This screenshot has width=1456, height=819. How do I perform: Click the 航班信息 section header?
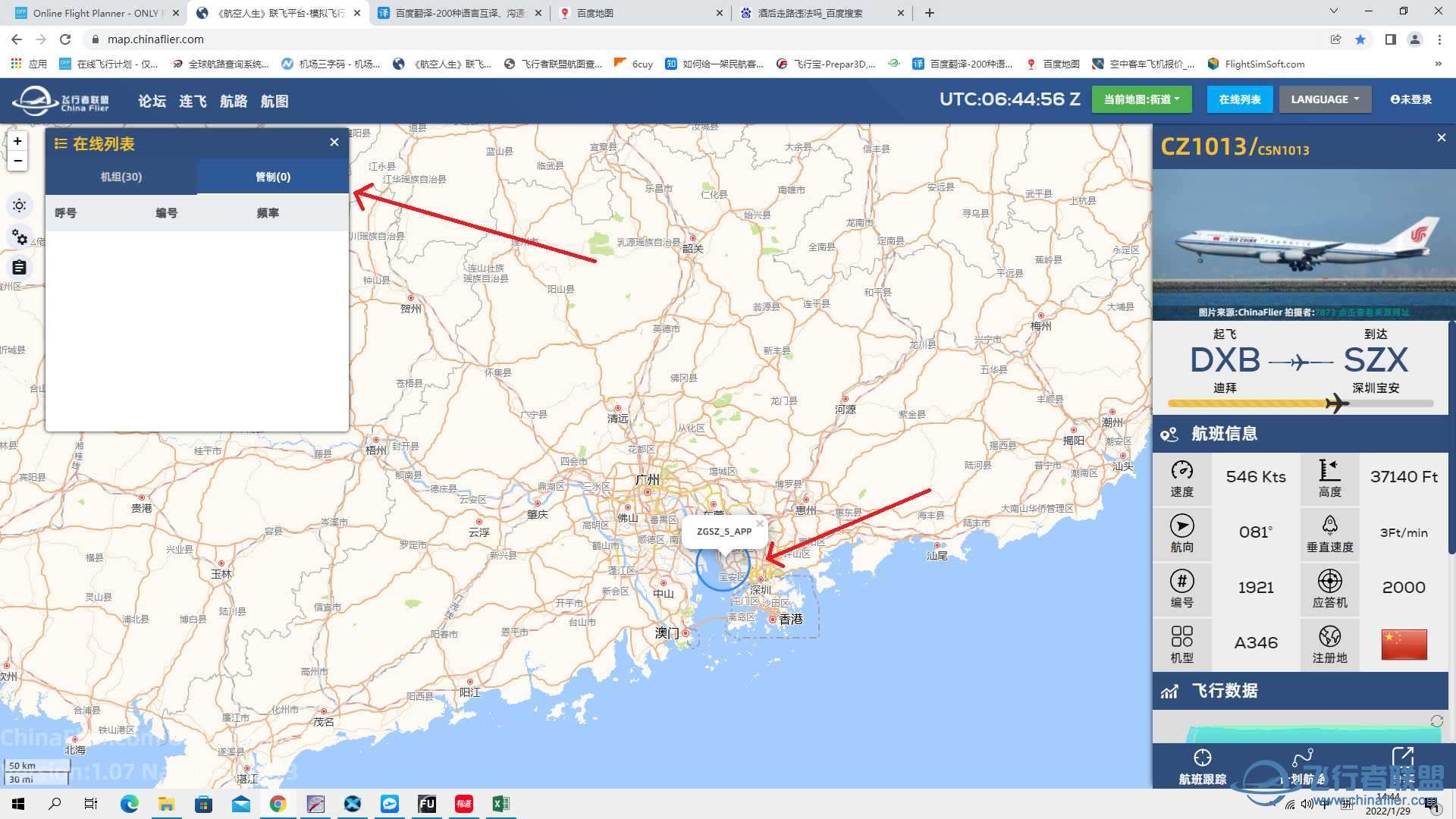pos(1301,434)
